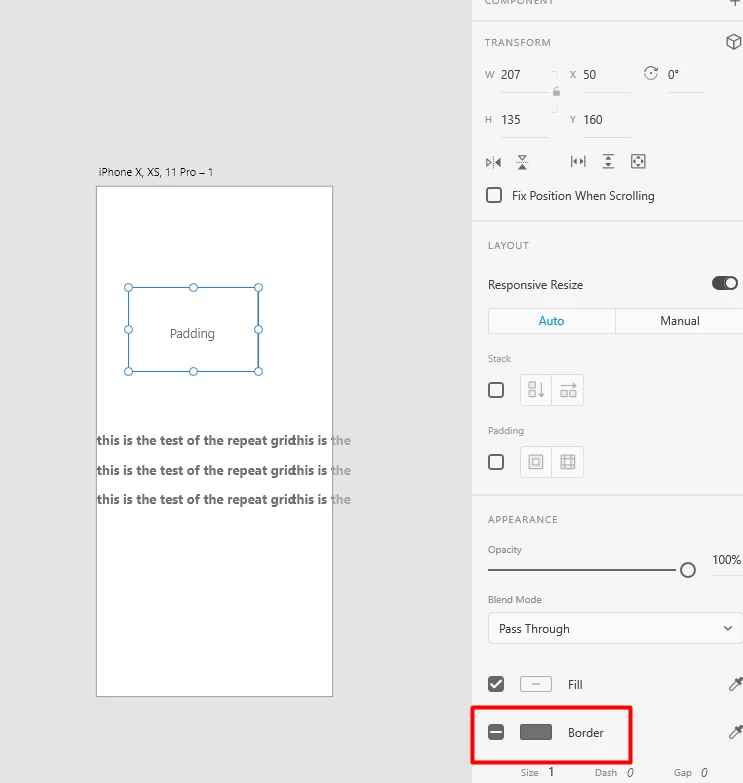Toggle fixed height constraint icon
This screenshot has width=743, height=783.
(608, 161)
